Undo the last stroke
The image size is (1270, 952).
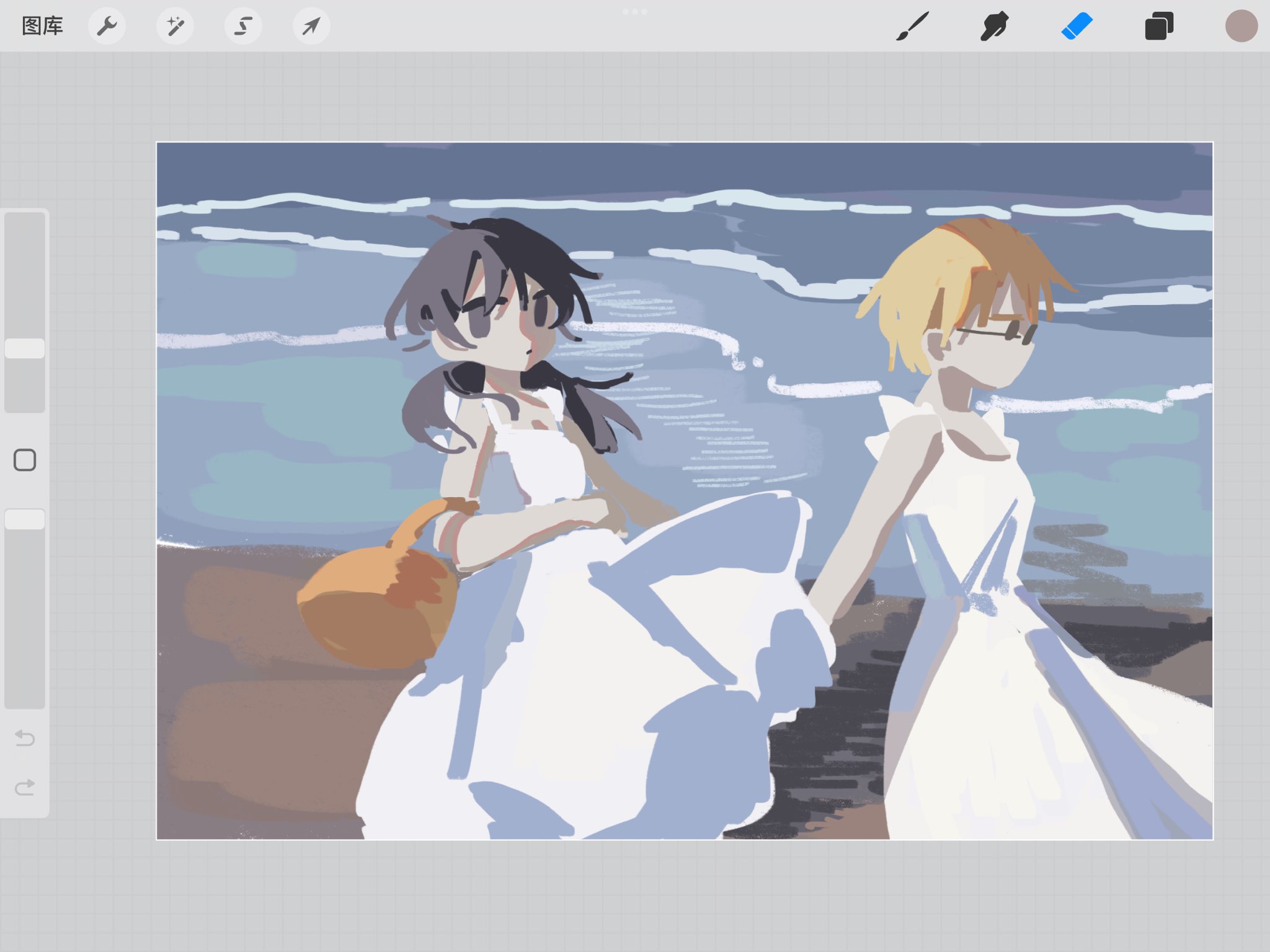click(25, 738)
